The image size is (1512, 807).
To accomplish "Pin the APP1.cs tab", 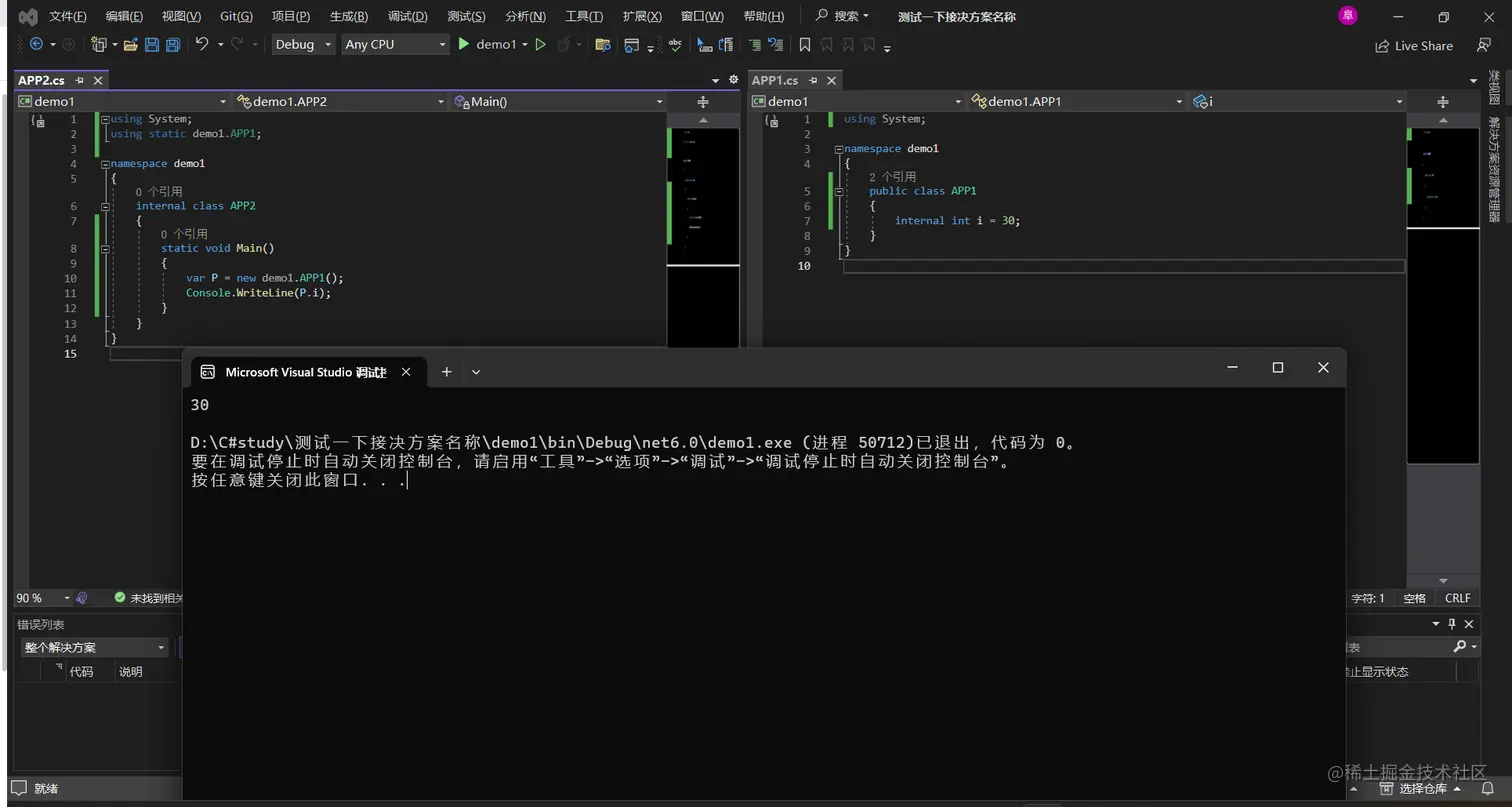I will pyautogui.click(x=813, y=80).
